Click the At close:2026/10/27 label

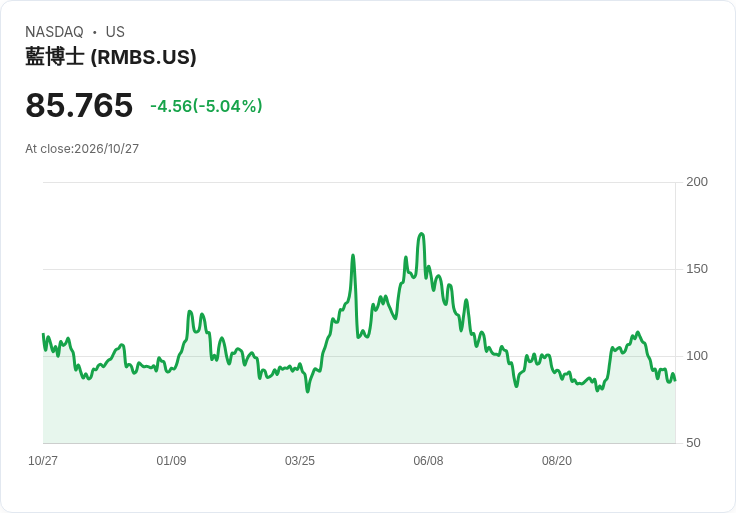(82, 149)
